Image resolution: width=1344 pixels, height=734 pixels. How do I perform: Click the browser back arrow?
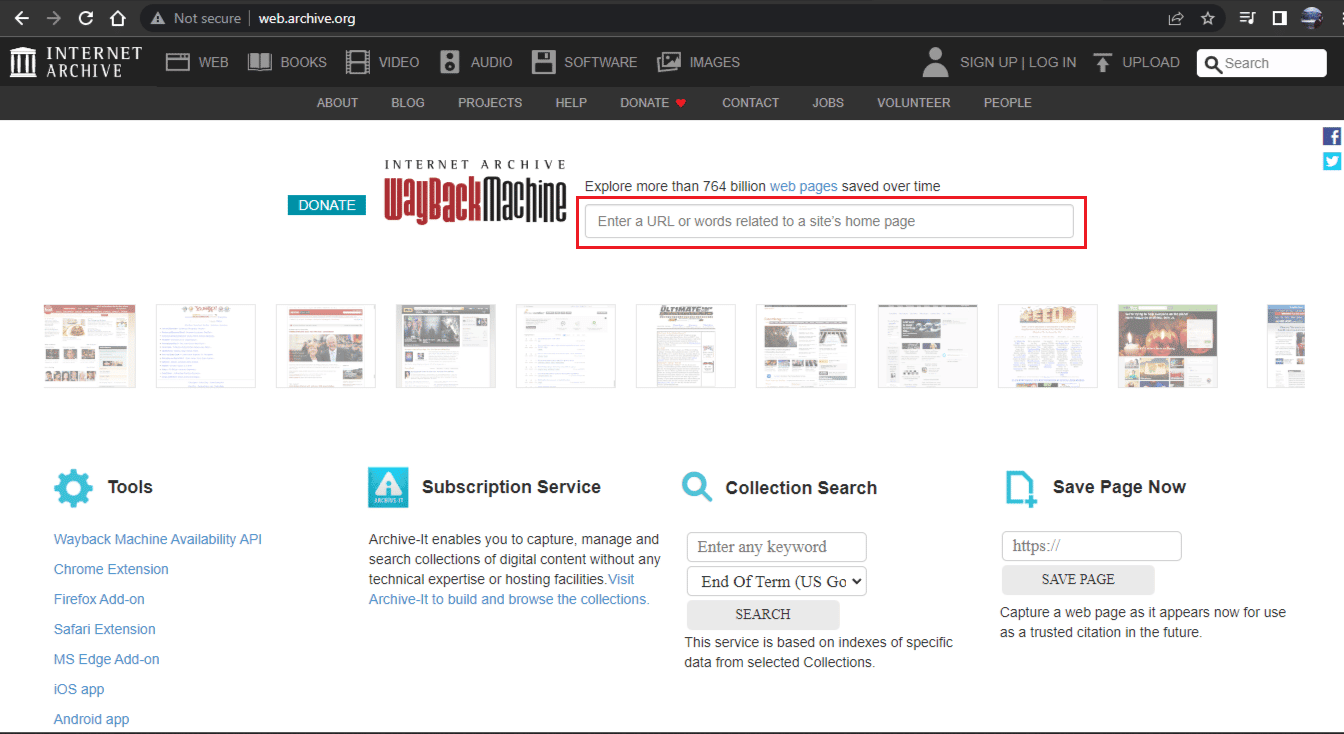pos(22,18)
